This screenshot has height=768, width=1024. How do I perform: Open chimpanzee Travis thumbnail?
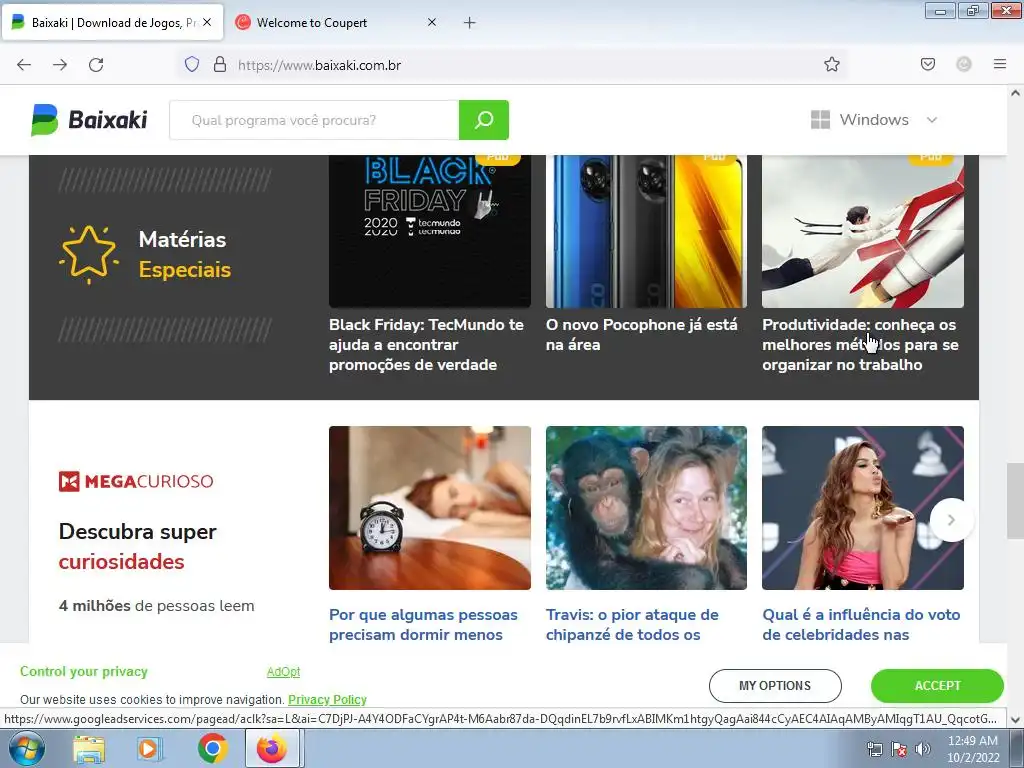pyautogui.click(x=646, y=508)
